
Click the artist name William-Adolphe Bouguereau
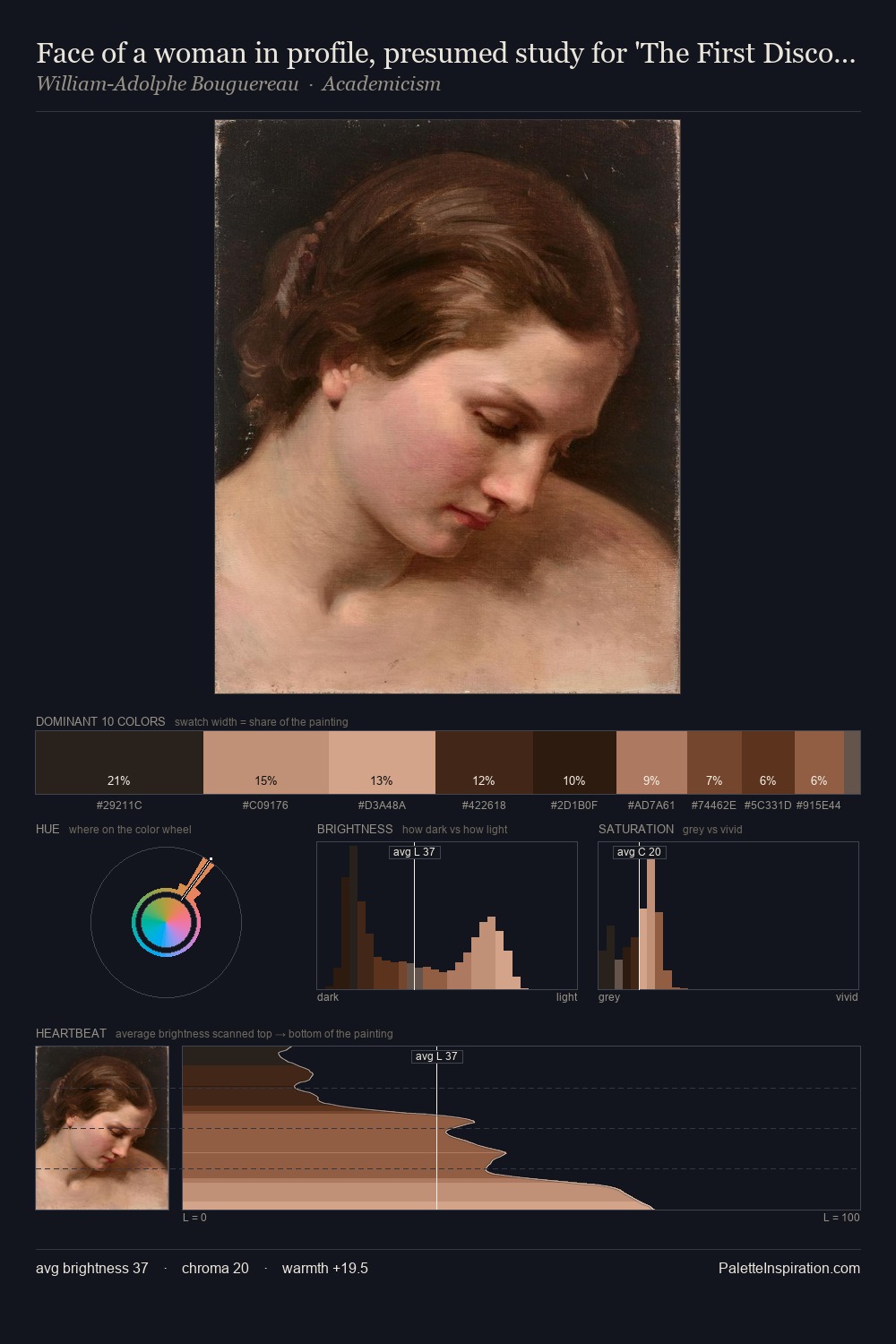tap(168, 84)
